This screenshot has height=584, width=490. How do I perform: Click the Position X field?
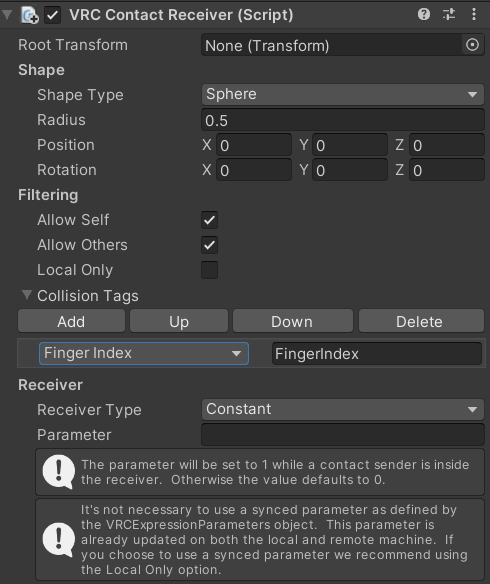click(x=254, y=145)
